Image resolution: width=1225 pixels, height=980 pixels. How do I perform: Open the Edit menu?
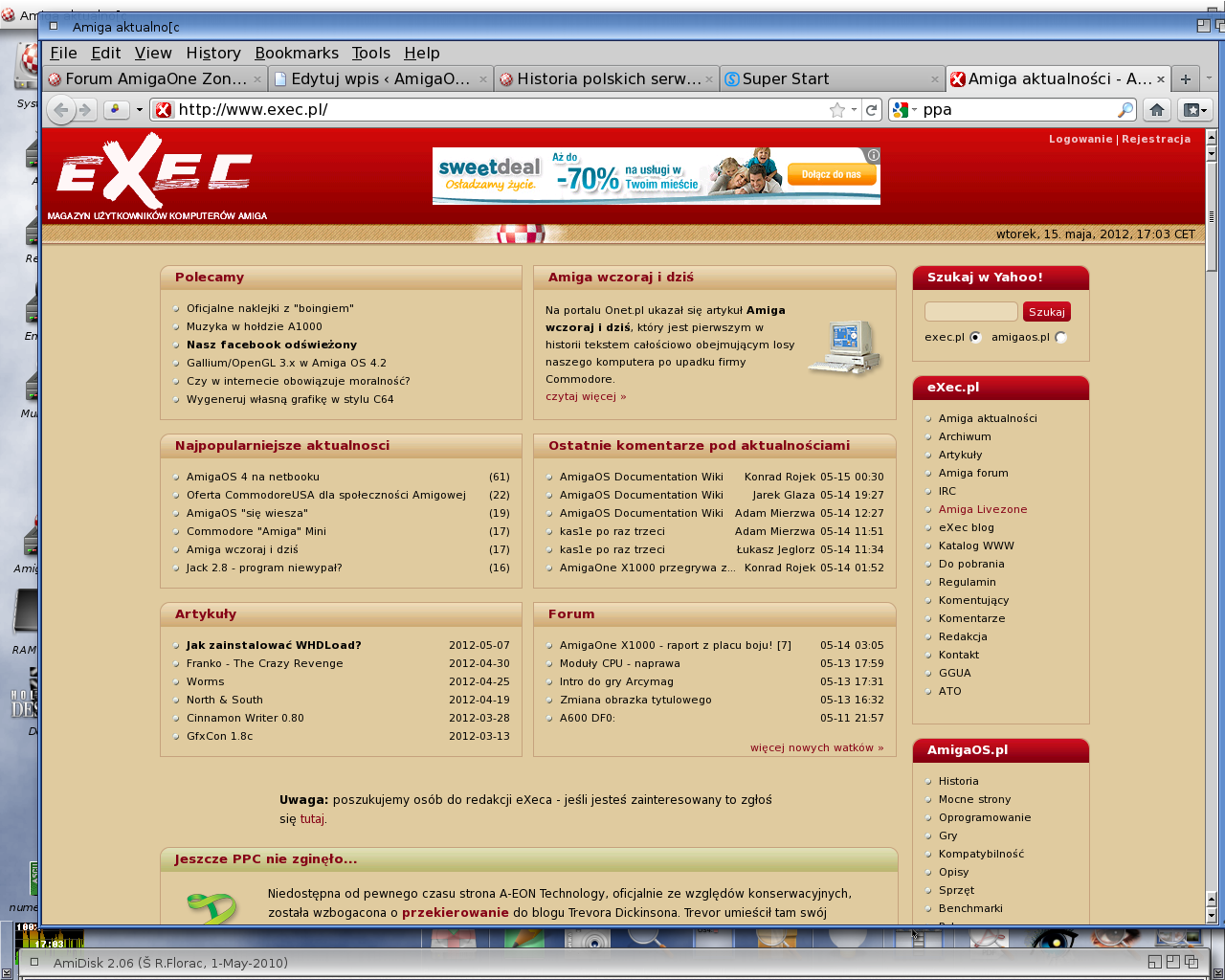coord(105,54)
